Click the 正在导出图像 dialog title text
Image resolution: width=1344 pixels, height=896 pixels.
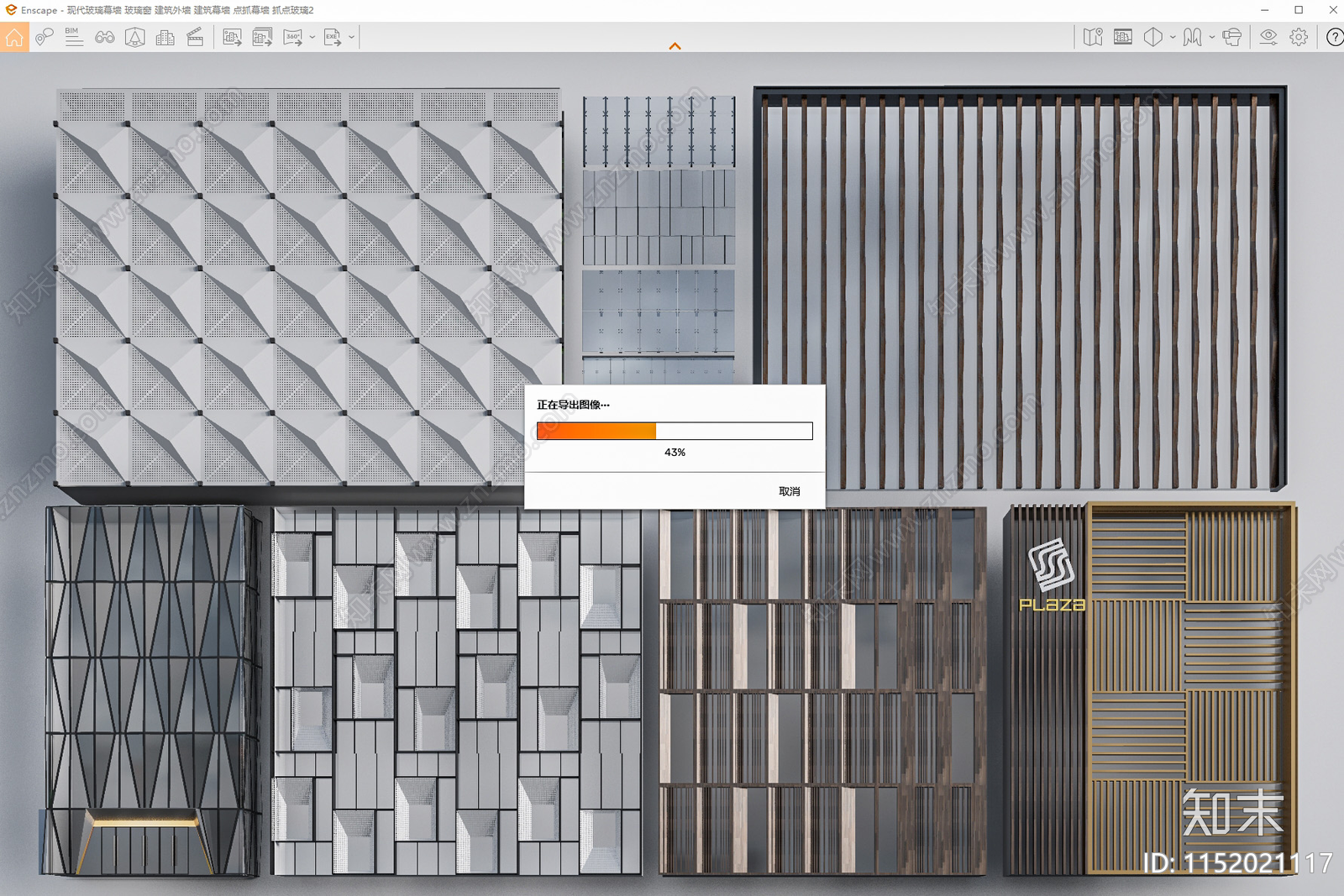pos(573,405)
